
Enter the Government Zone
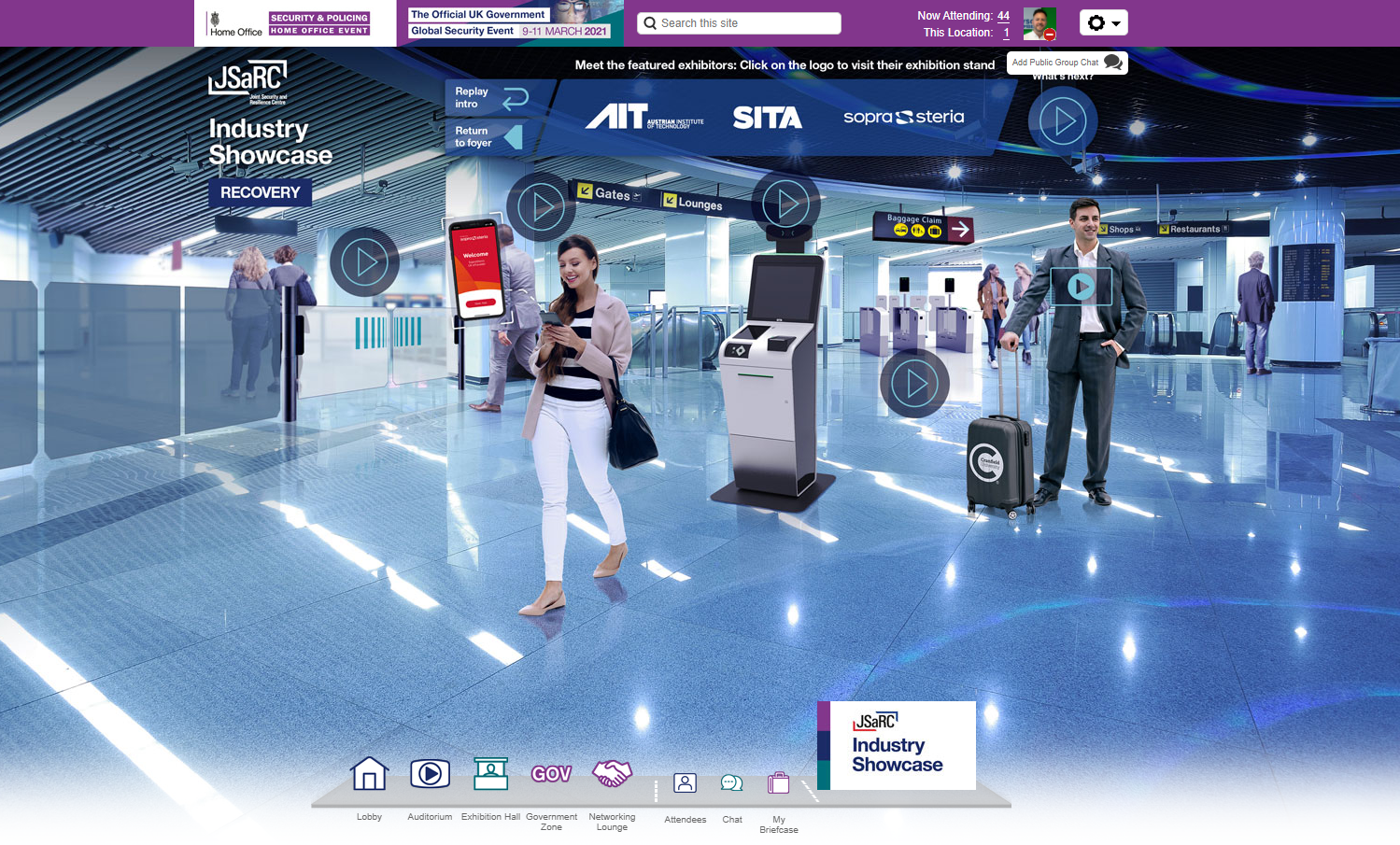tap(551, 774)
